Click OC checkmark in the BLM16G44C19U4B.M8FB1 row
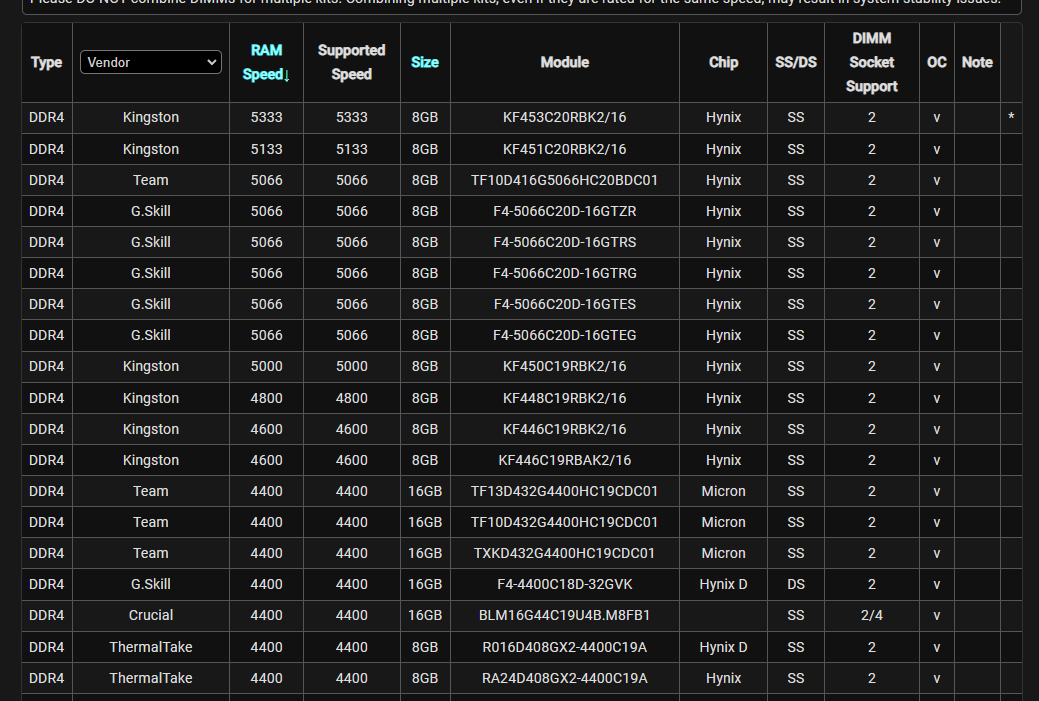This screenshot has height=701, width=1039. [x=936, y=616]
